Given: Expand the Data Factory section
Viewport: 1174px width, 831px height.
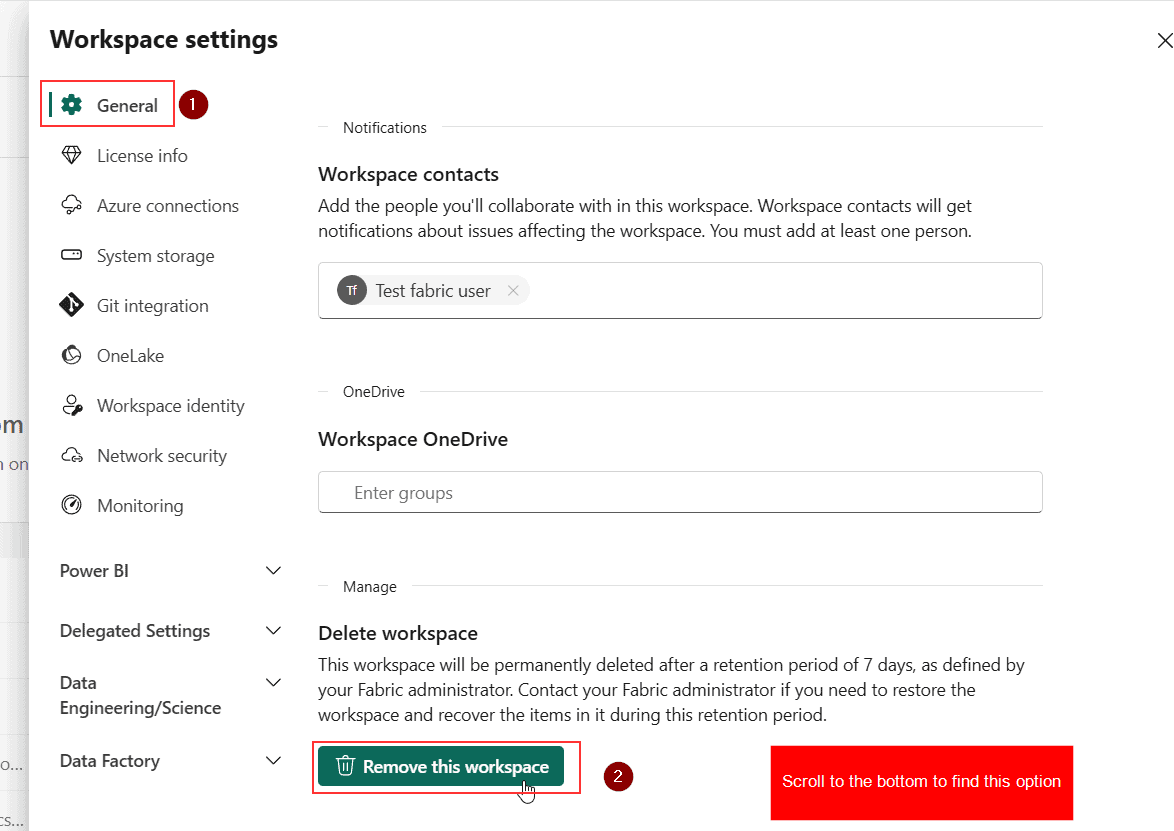Looking at the screenshot, I should 273,761.
